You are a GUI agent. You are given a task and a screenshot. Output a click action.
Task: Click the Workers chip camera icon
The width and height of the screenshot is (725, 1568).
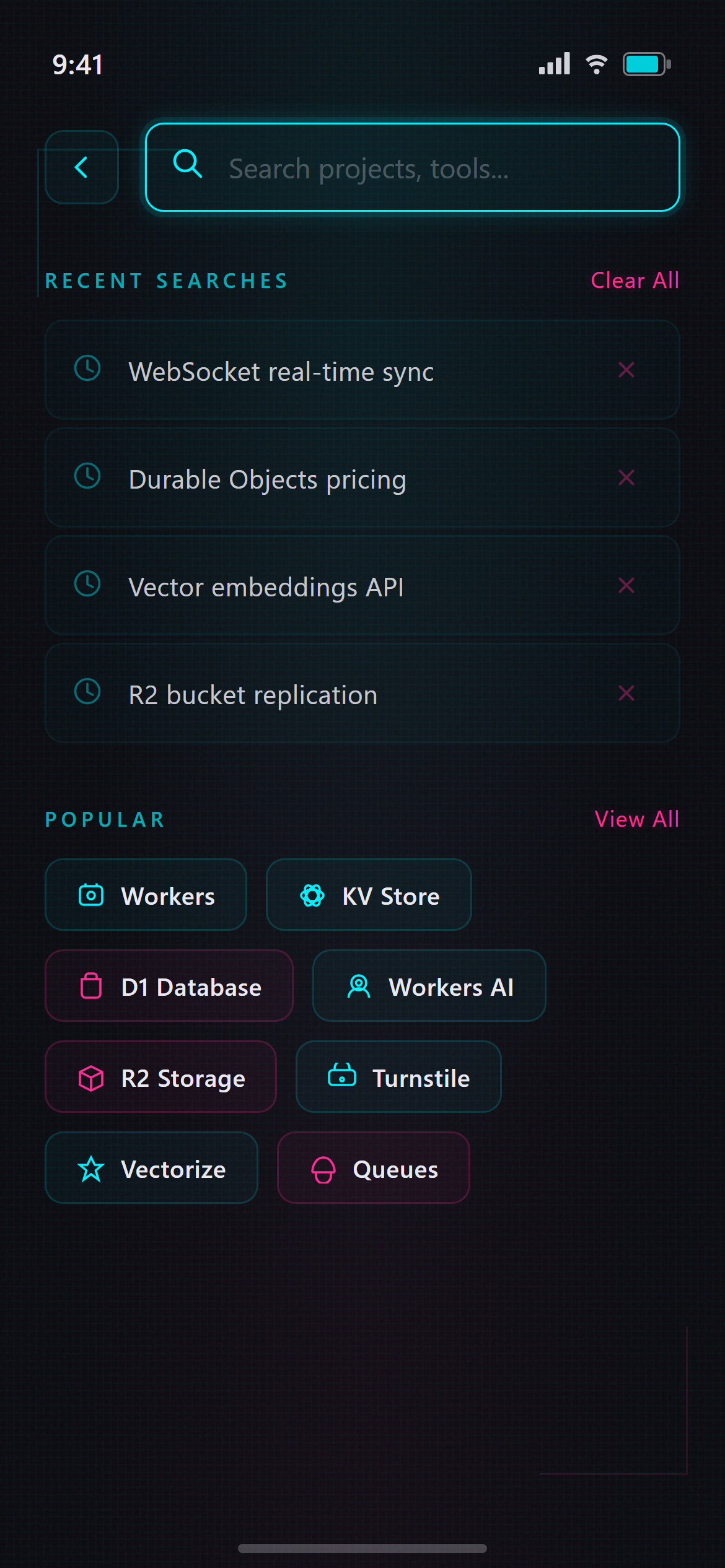91,895
